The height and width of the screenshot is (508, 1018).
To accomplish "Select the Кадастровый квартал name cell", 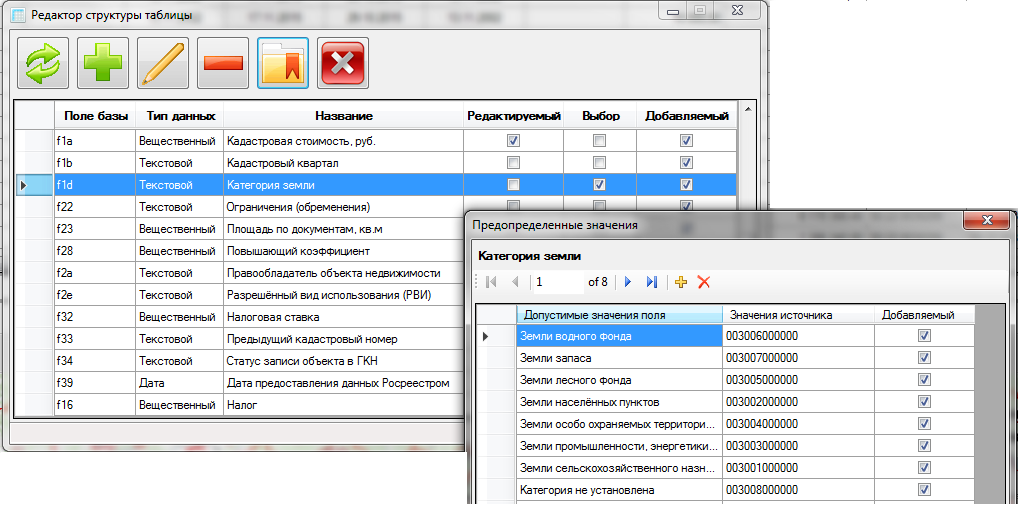I will click(x=343, y=162).
